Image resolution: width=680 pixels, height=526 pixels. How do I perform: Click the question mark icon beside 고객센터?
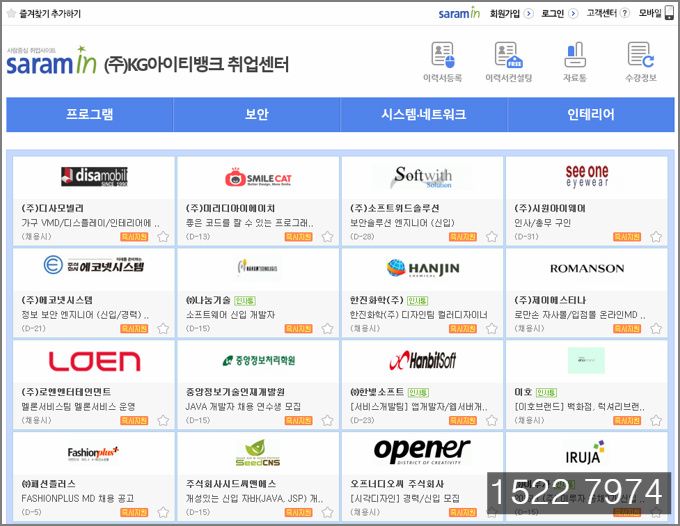coord(624,13)
